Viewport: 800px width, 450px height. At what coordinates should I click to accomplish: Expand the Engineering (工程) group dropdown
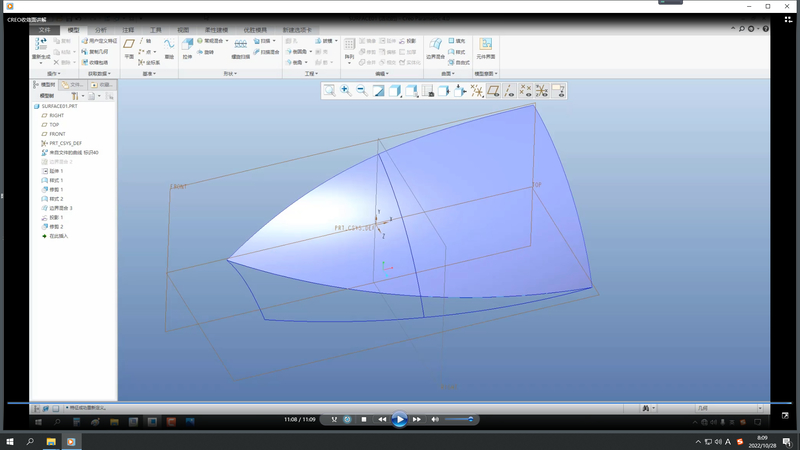[x=311, y=74]
